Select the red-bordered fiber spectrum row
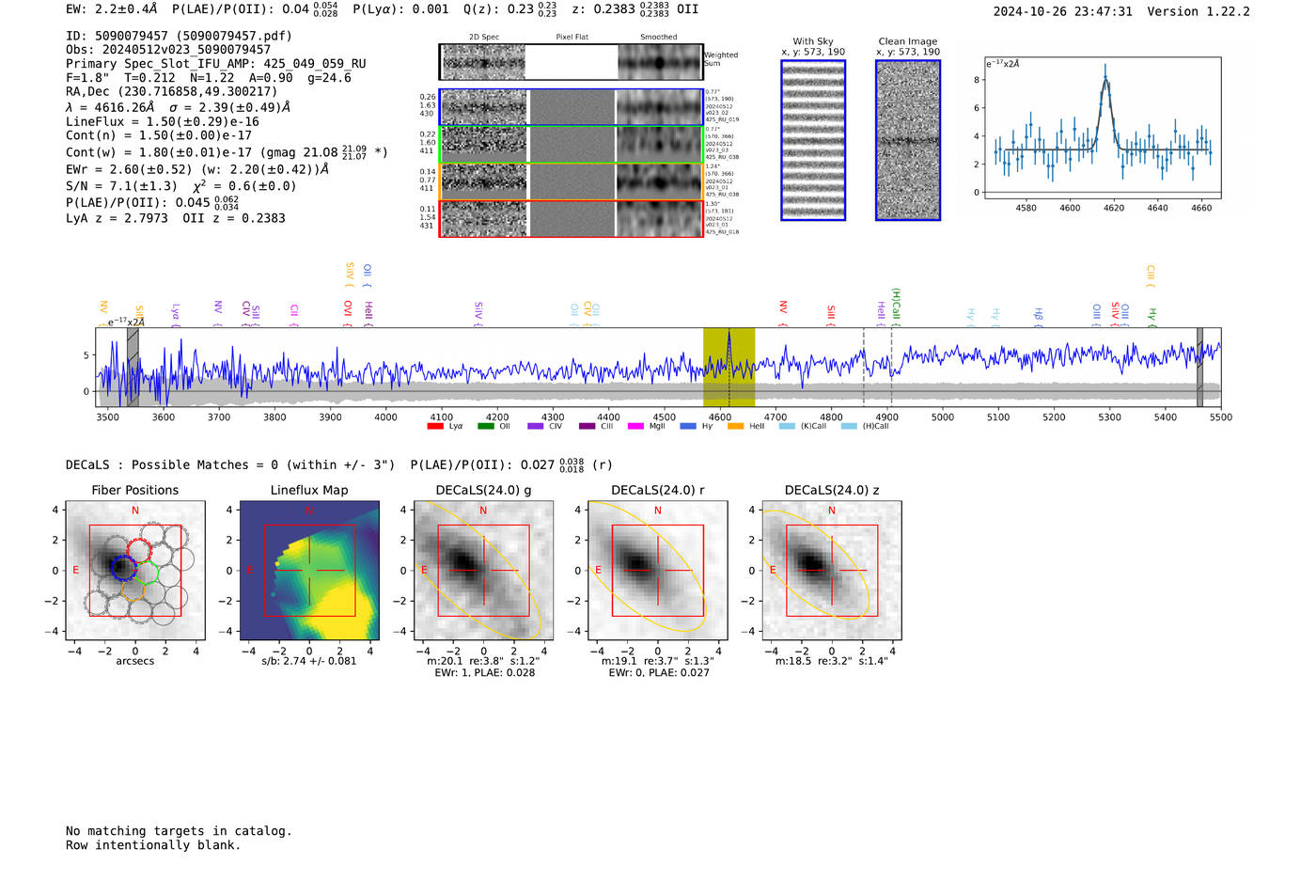The height and width of the screenshot is (896, 1316). point(572,218)
